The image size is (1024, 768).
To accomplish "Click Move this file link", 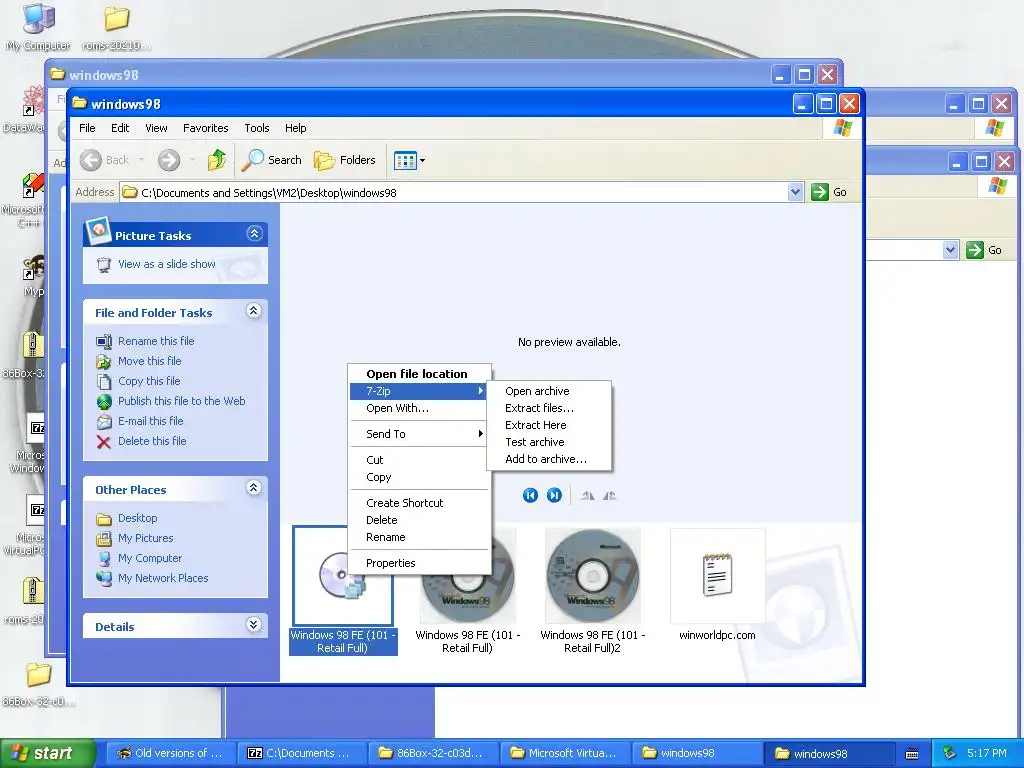I will coord(150,361).
